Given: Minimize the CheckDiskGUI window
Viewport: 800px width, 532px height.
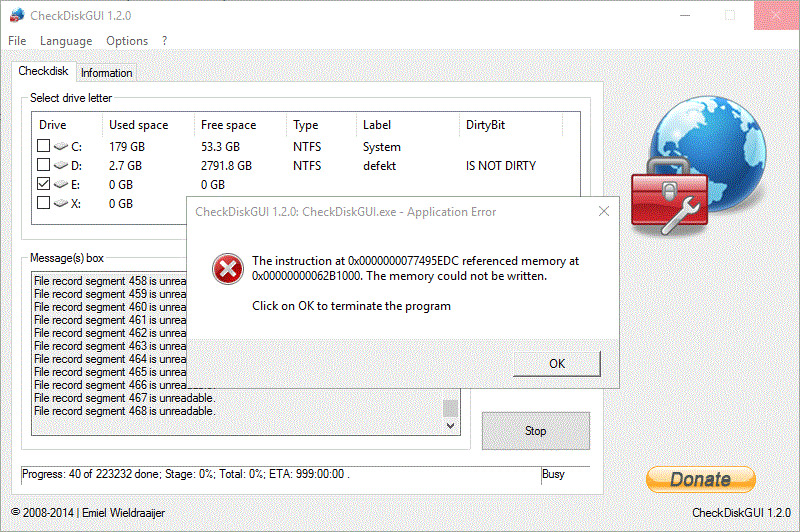Looking at the screenshot, I should click(x=685, y=15).
